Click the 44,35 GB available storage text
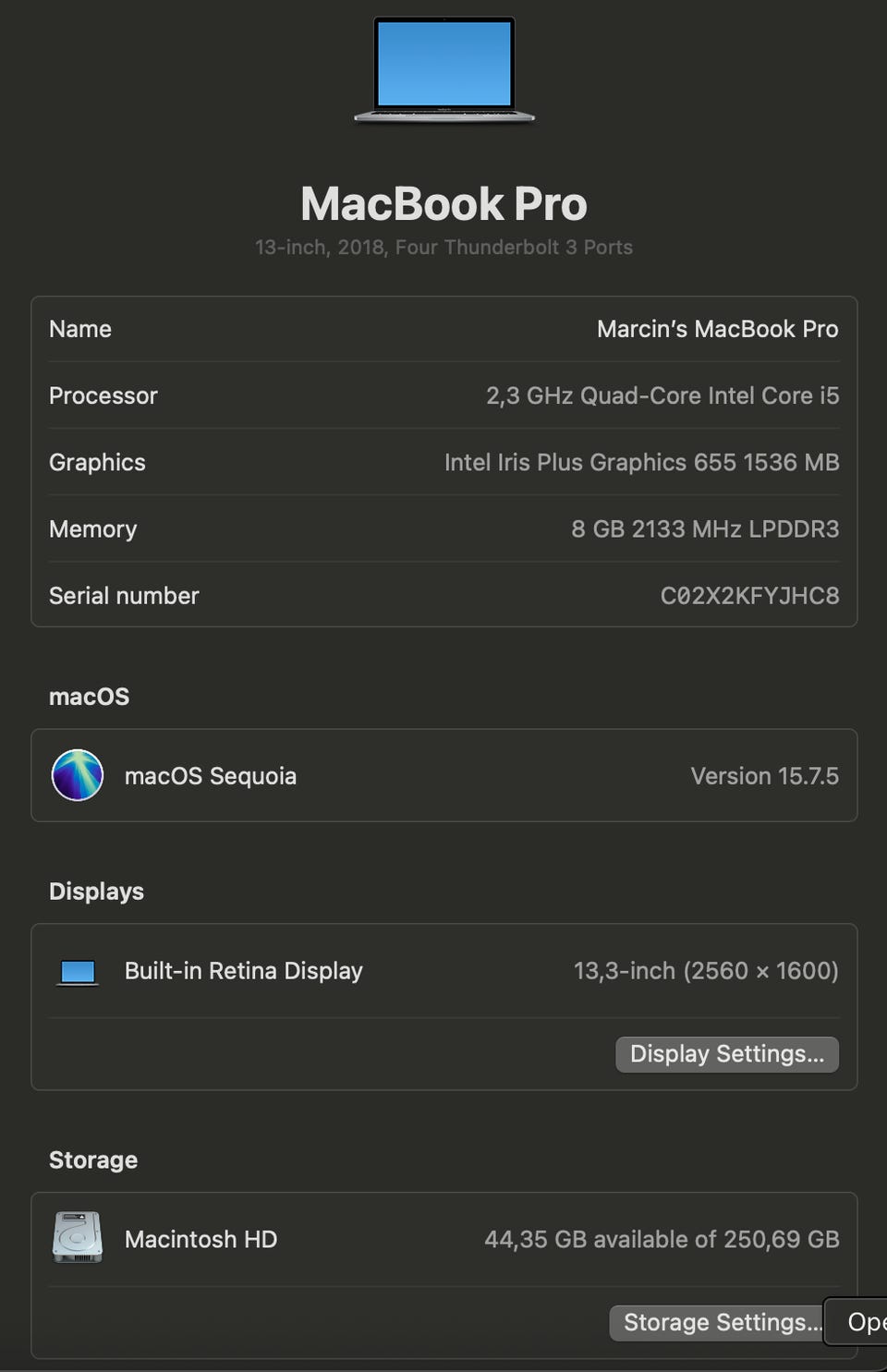 pos(662,1239)
